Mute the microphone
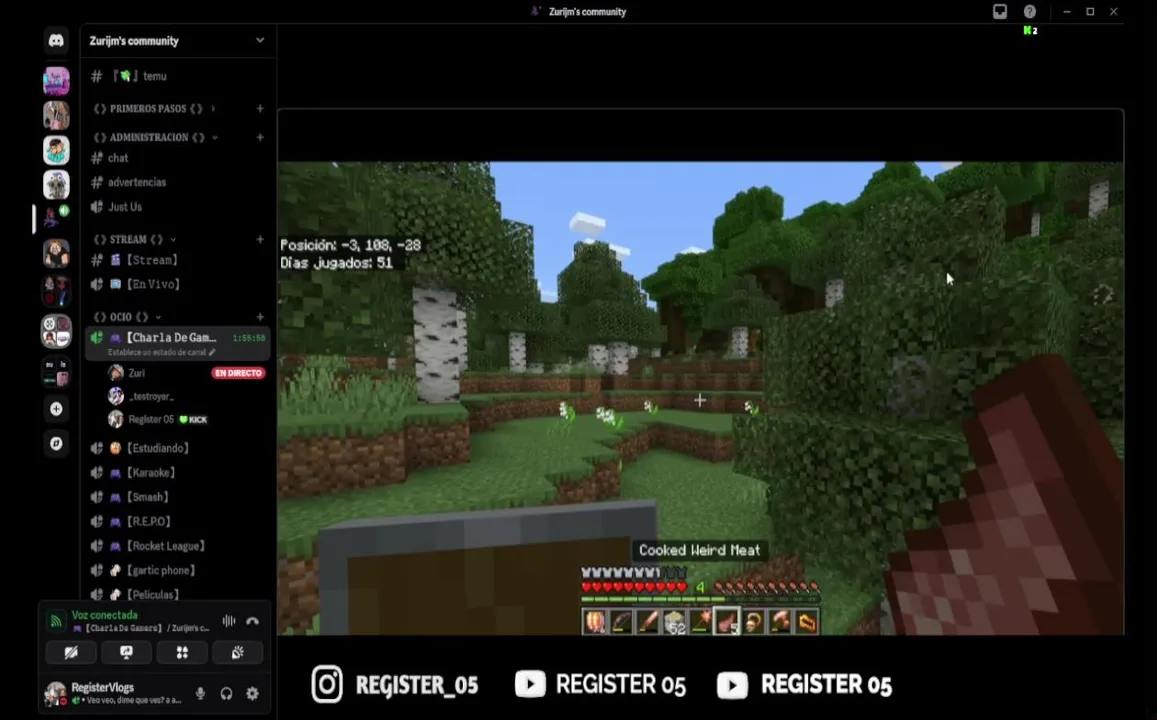 click(x=200, y=693)
